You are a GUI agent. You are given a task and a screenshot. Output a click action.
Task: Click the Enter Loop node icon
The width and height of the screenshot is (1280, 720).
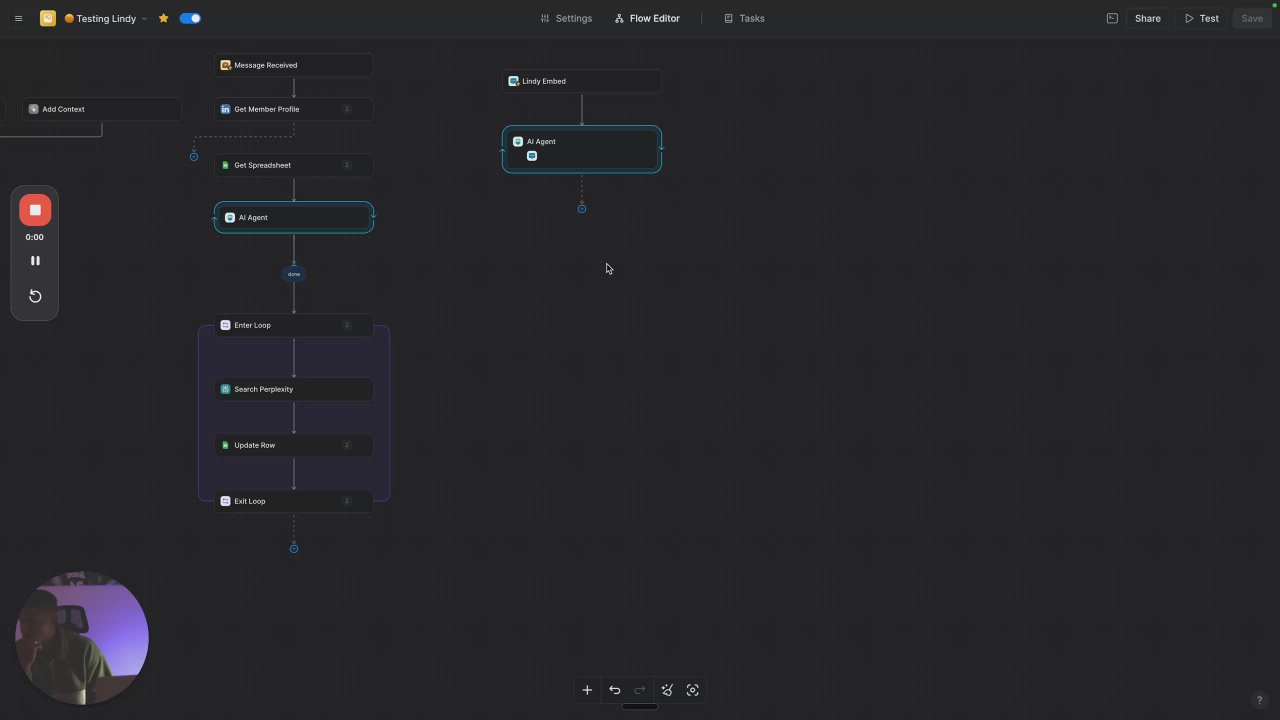coord(225,325)
